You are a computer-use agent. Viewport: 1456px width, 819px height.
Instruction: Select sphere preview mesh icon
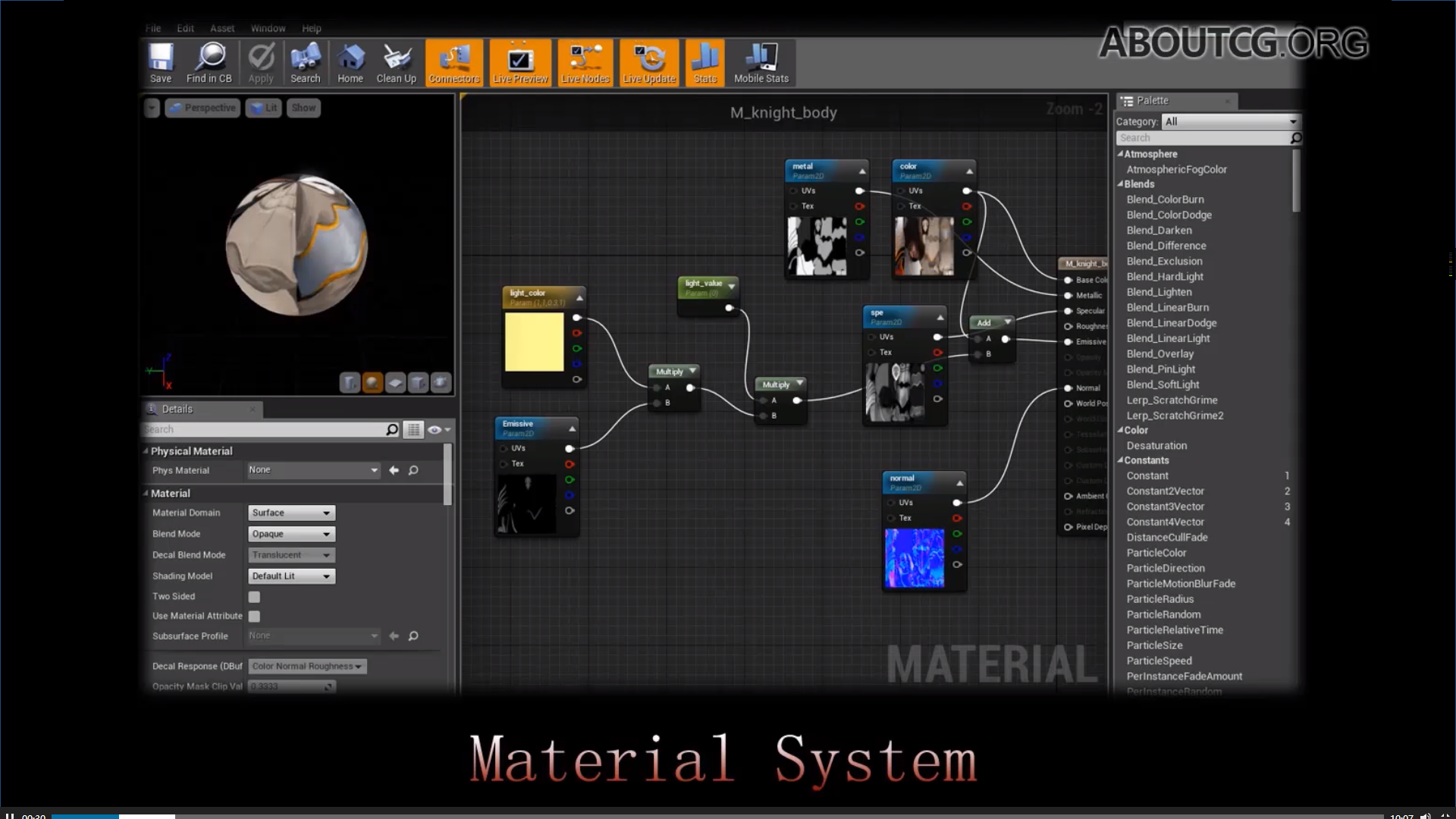click(372, 383)
